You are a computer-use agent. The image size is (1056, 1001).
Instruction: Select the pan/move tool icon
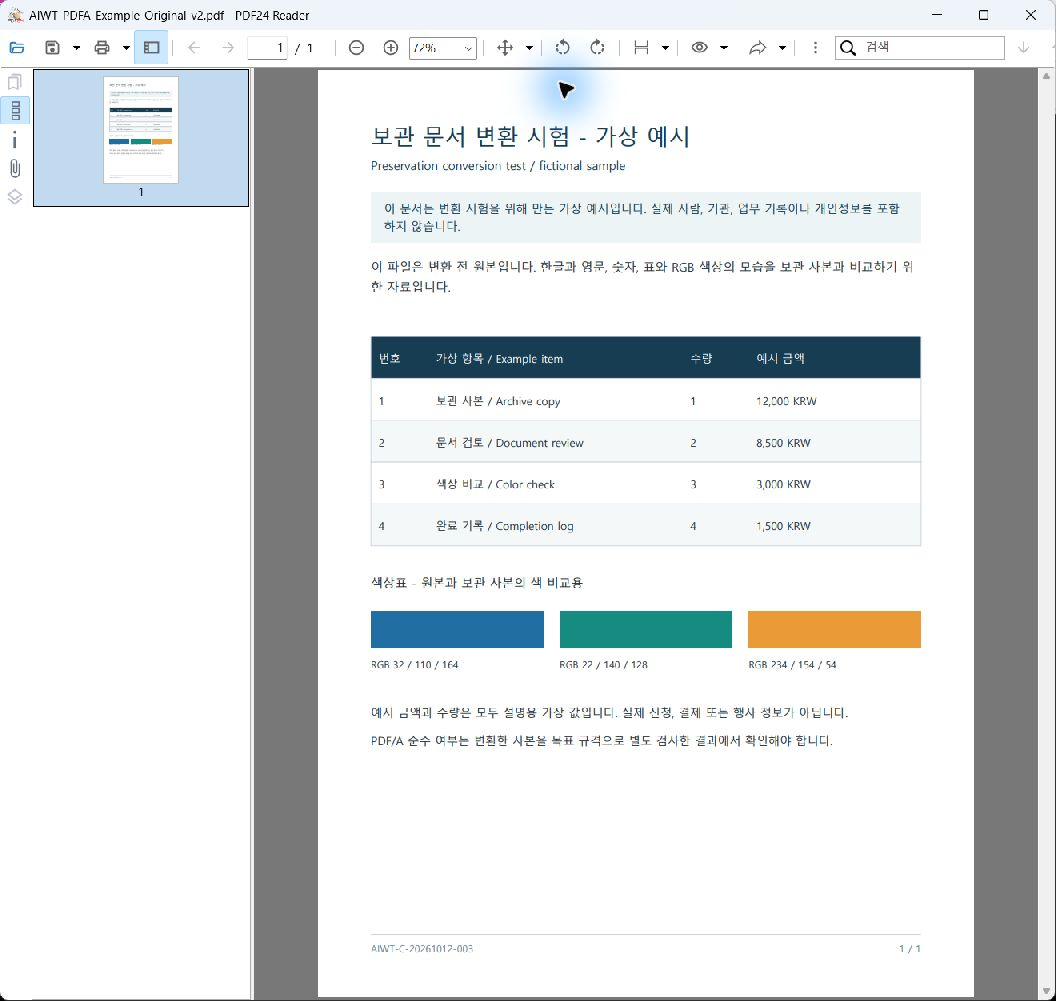click(505, 48)
